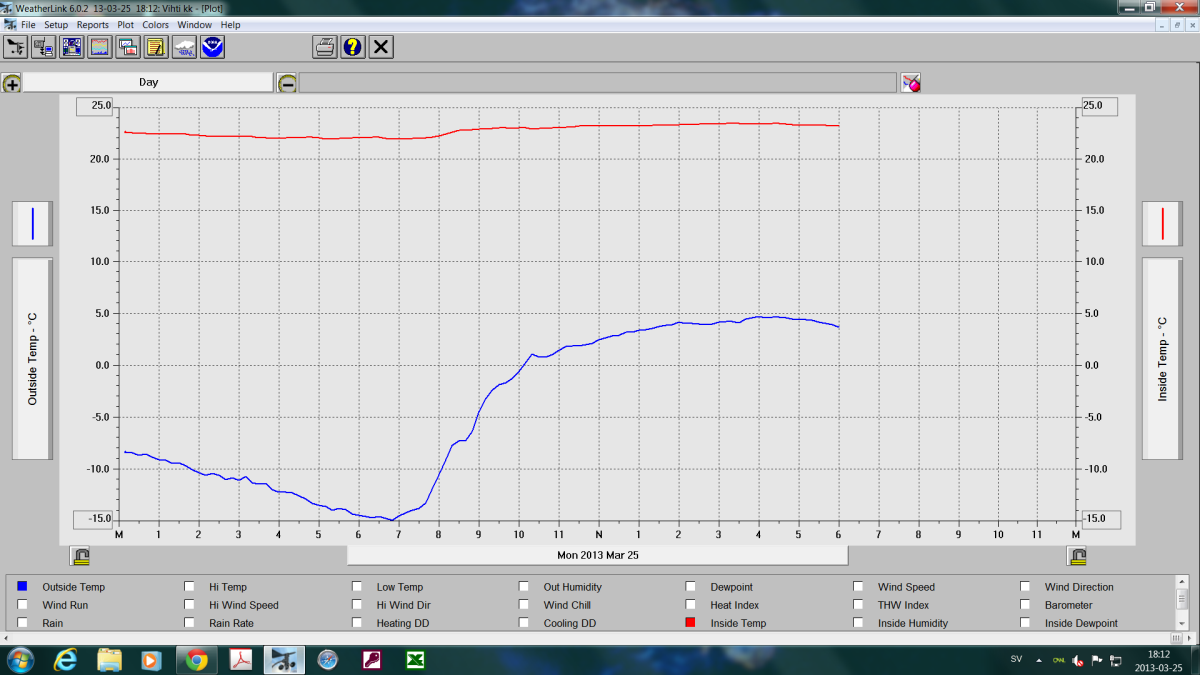Click the blue line color swatch
The image size is (1200, 675).
(x=32, y=223)
